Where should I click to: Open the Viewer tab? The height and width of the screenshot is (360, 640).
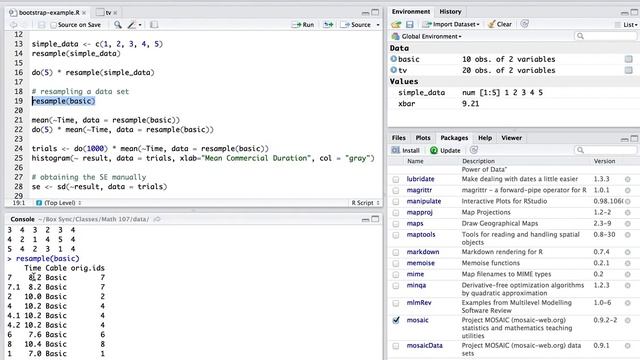tap(511, 138)
